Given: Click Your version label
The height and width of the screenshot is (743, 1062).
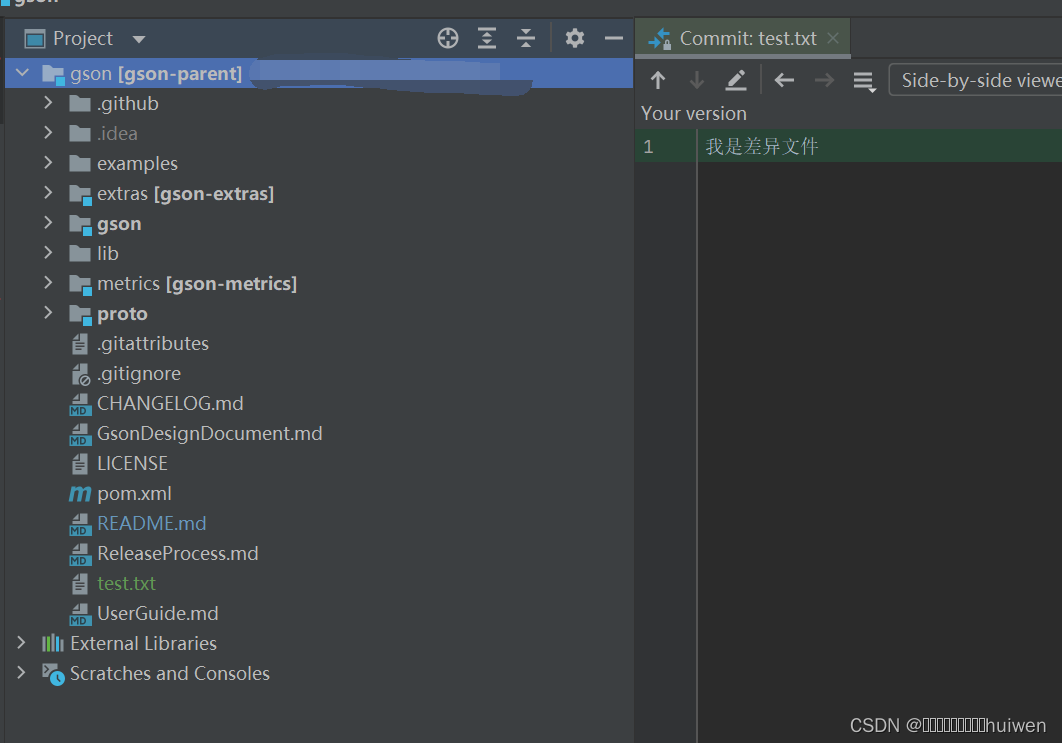Looking at the screenshot, I should pos(694,113).
